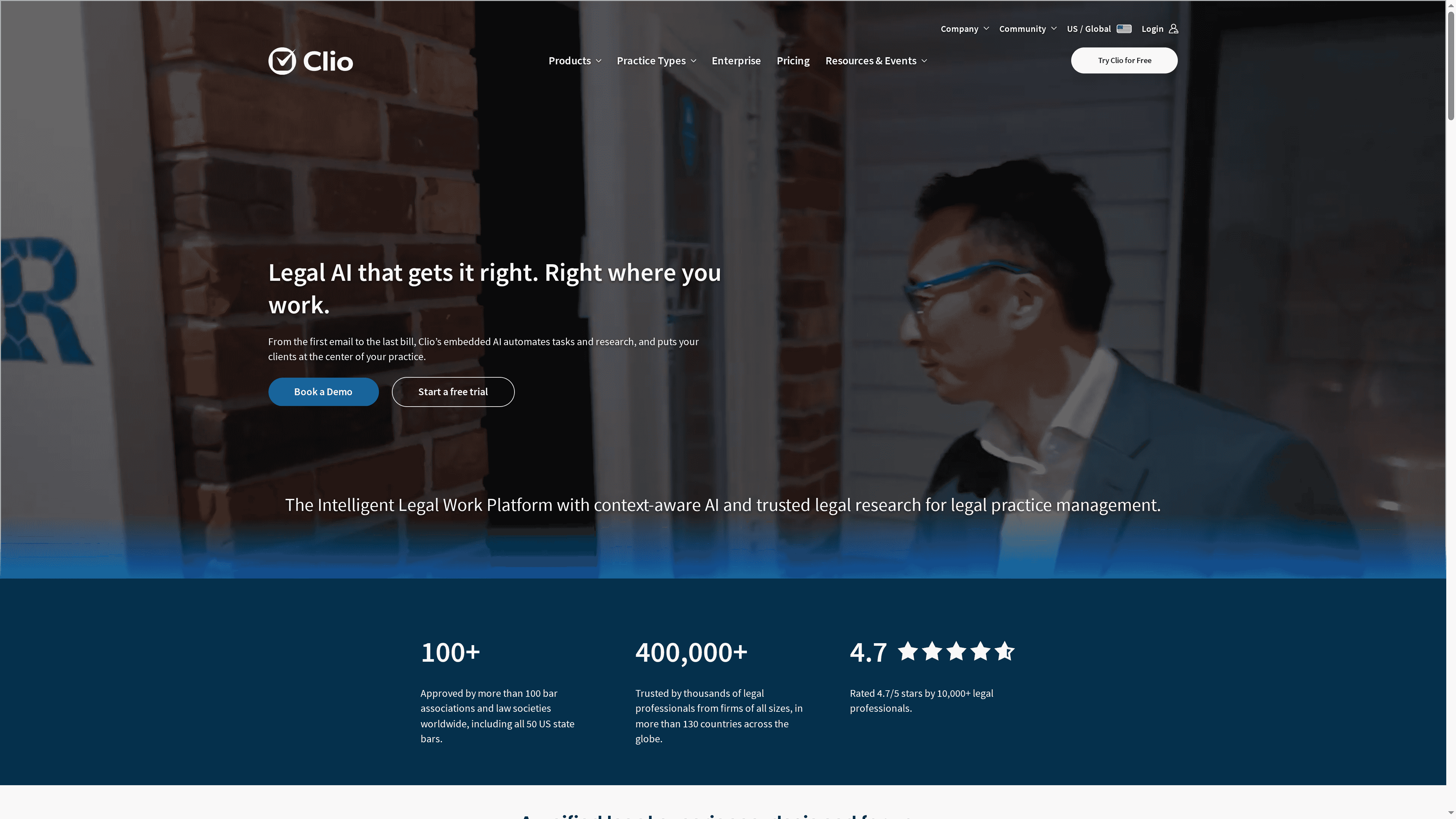Open Resources & Events dropdown

[876, 61]
